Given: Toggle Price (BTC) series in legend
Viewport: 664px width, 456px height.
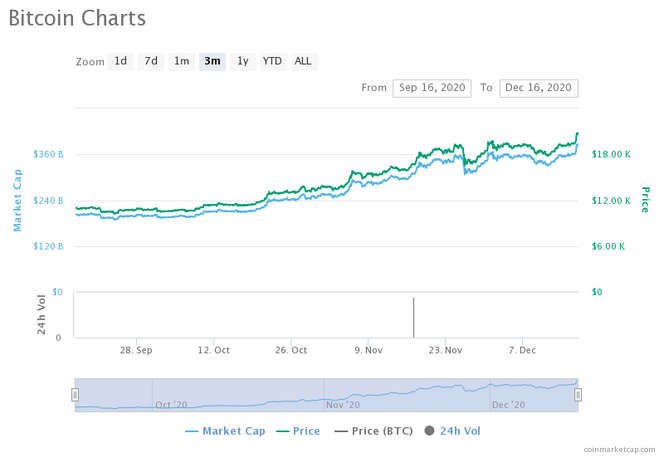Looking at the screenshot, I should click(374, 431).
